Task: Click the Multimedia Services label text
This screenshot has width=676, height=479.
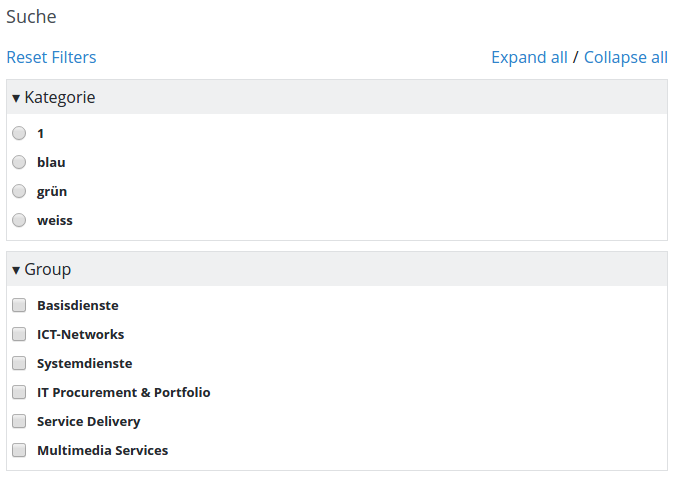Action: [x=103, y=450]
